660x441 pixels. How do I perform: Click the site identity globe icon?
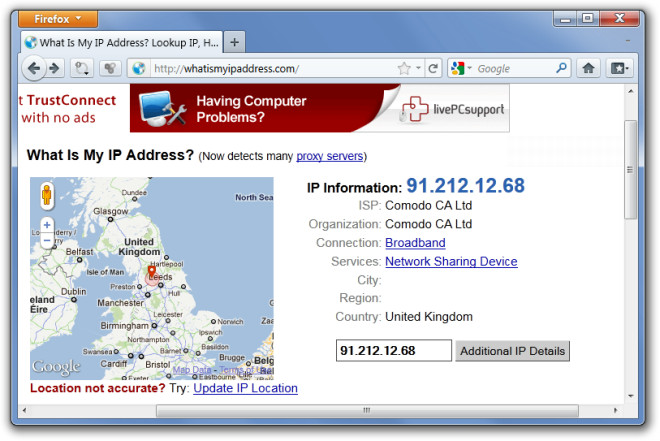coord(138,68)
